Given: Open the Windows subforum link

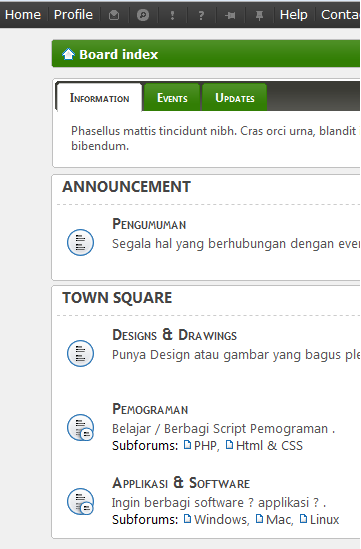Looking at the screenshot, I should 222,520.
